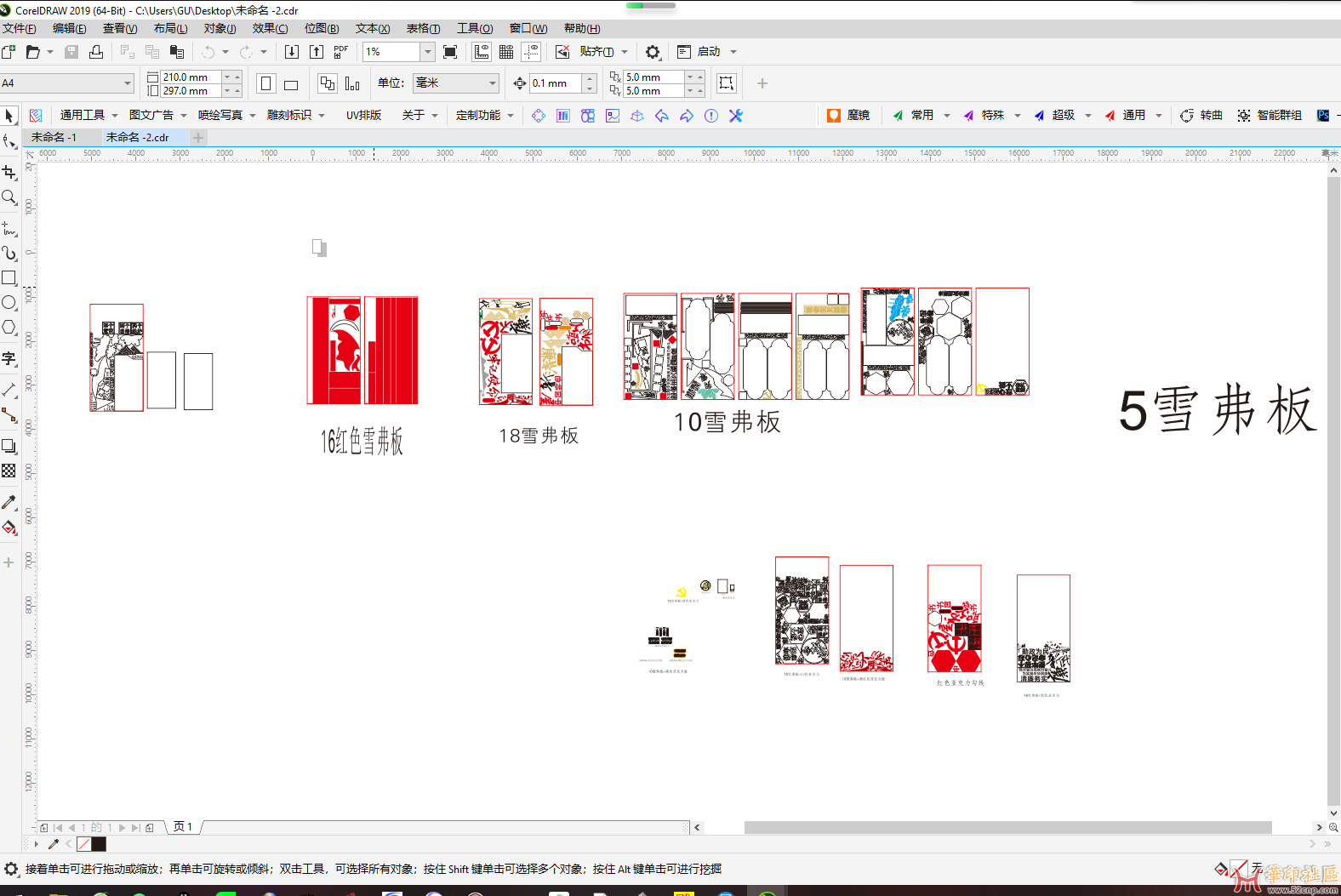Select the Text tool (字)
1341x896 pixels.
[x=9, y=358]
